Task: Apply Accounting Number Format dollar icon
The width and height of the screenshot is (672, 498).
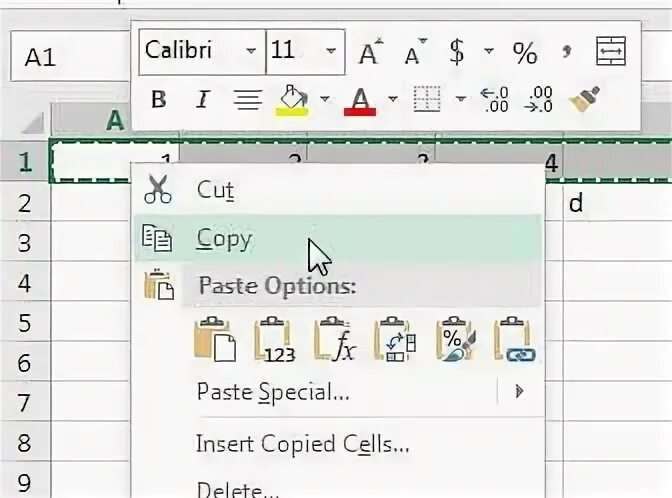Action: click(x=457, y=51)
